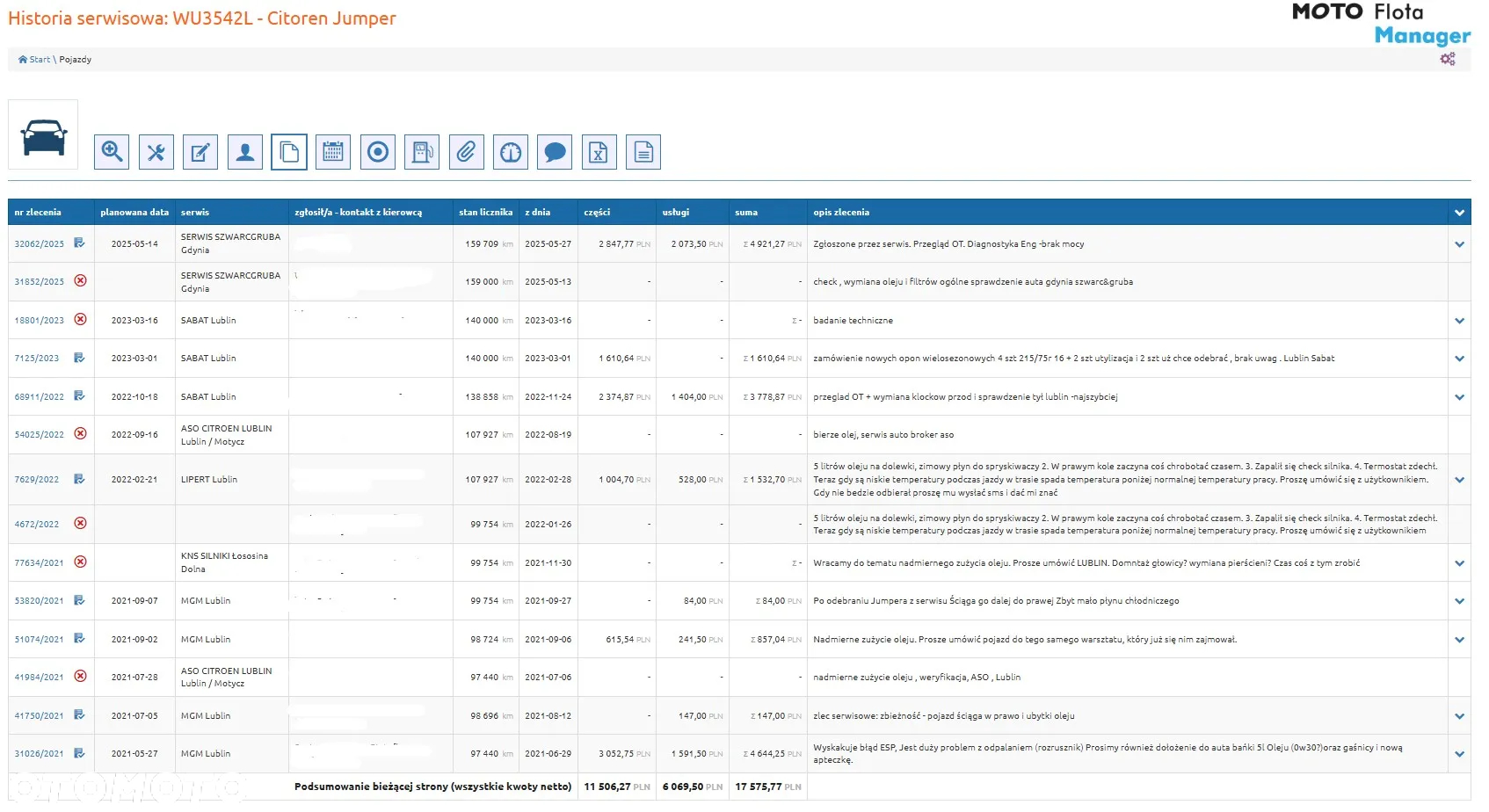This screenshot has height=812, width=1489.
Task: Open order link 77634/2021
Action: pos(40,563)
